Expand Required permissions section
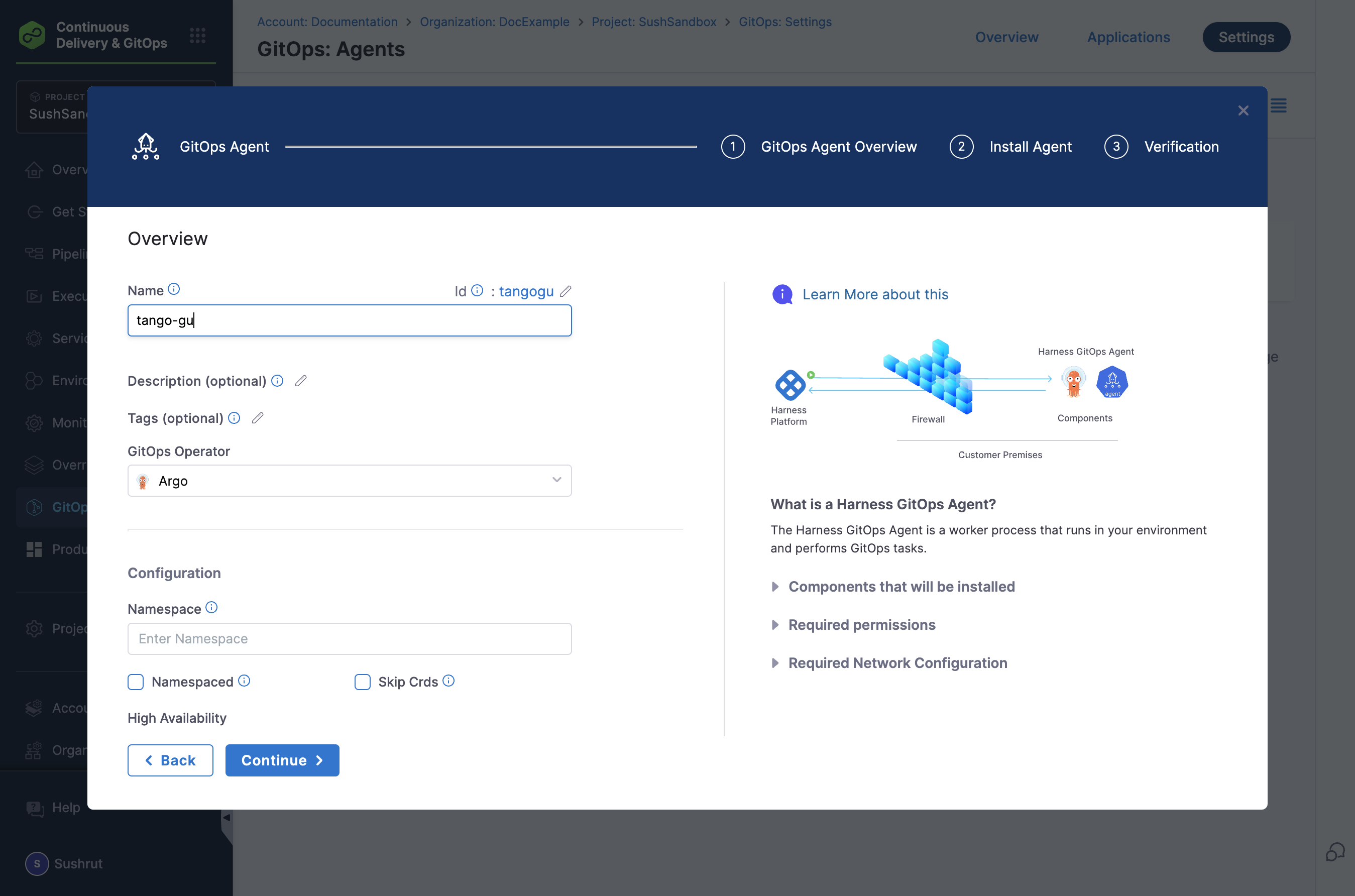Image resolution: width=1355 pixels, height=896 pixels. pyautogui.click(x=853, y=625)
